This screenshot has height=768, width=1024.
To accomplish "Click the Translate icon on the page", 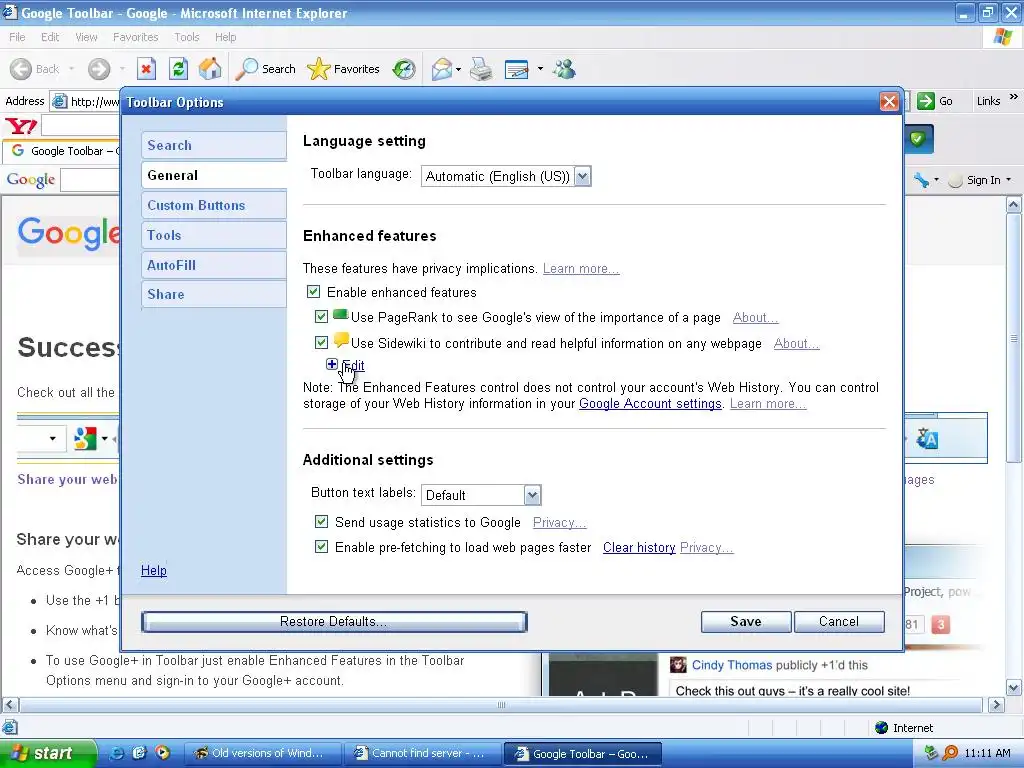I will click(x=927, y=439).
